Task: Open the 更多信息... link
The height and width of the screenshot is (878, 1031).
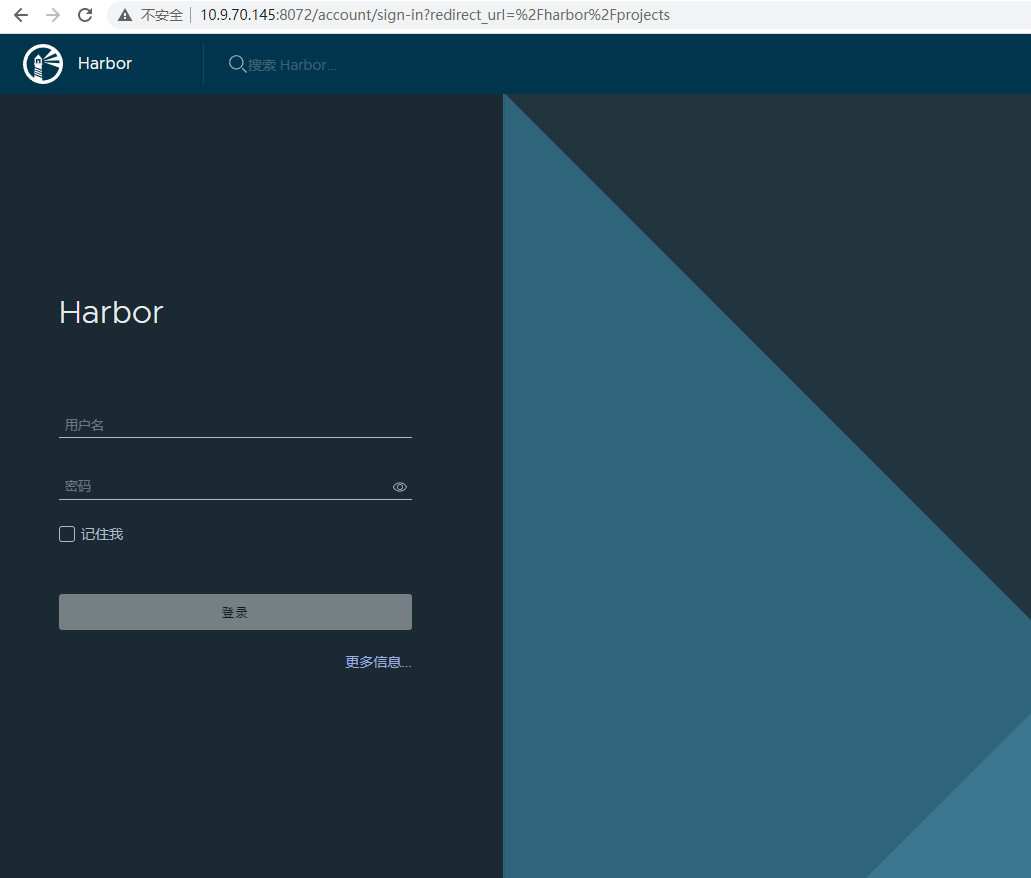Action: click(x=378, y=662)
